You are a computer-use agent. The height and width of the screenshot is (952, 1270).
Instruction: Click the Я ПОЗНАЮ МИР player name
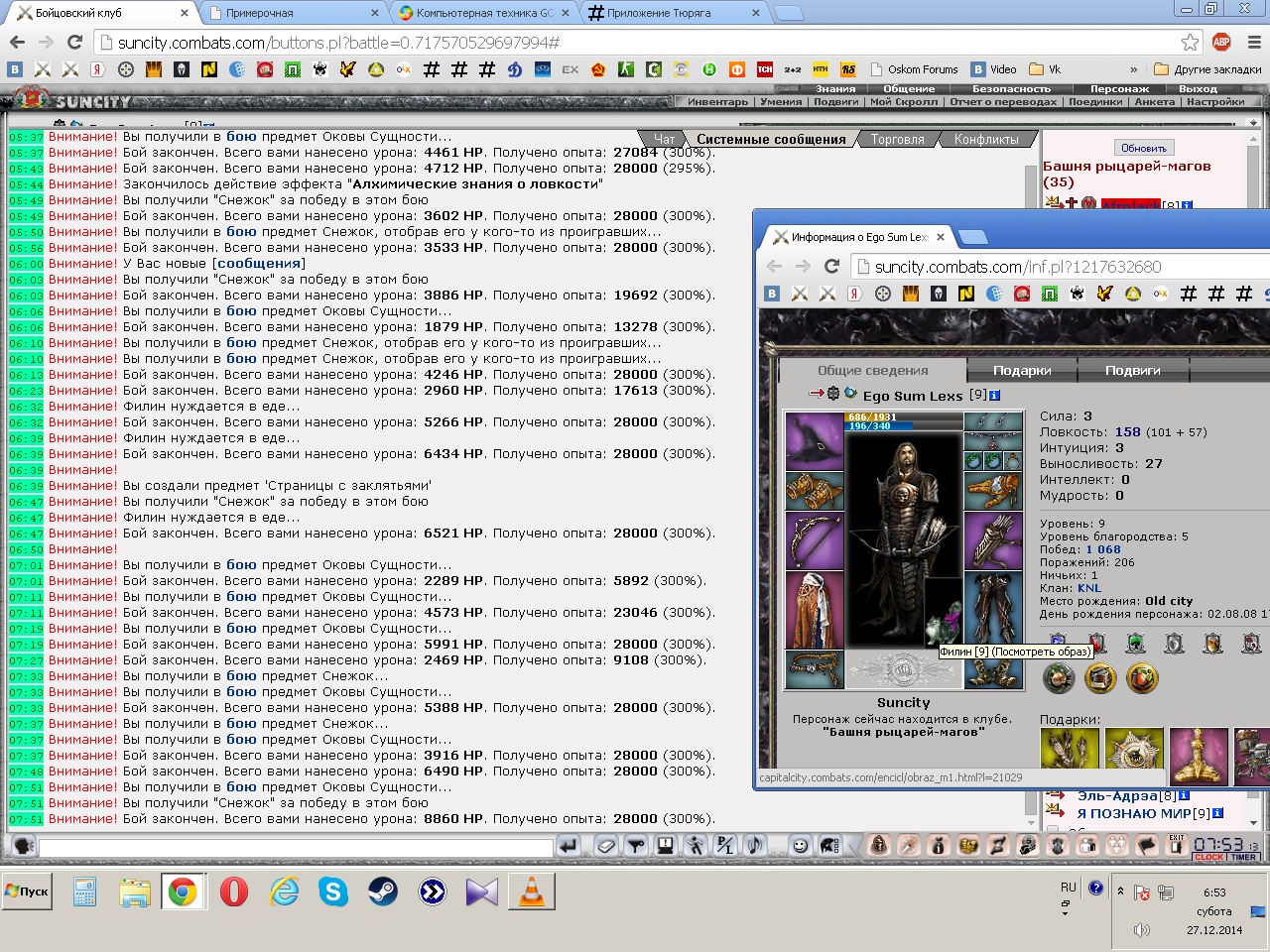1134,813
